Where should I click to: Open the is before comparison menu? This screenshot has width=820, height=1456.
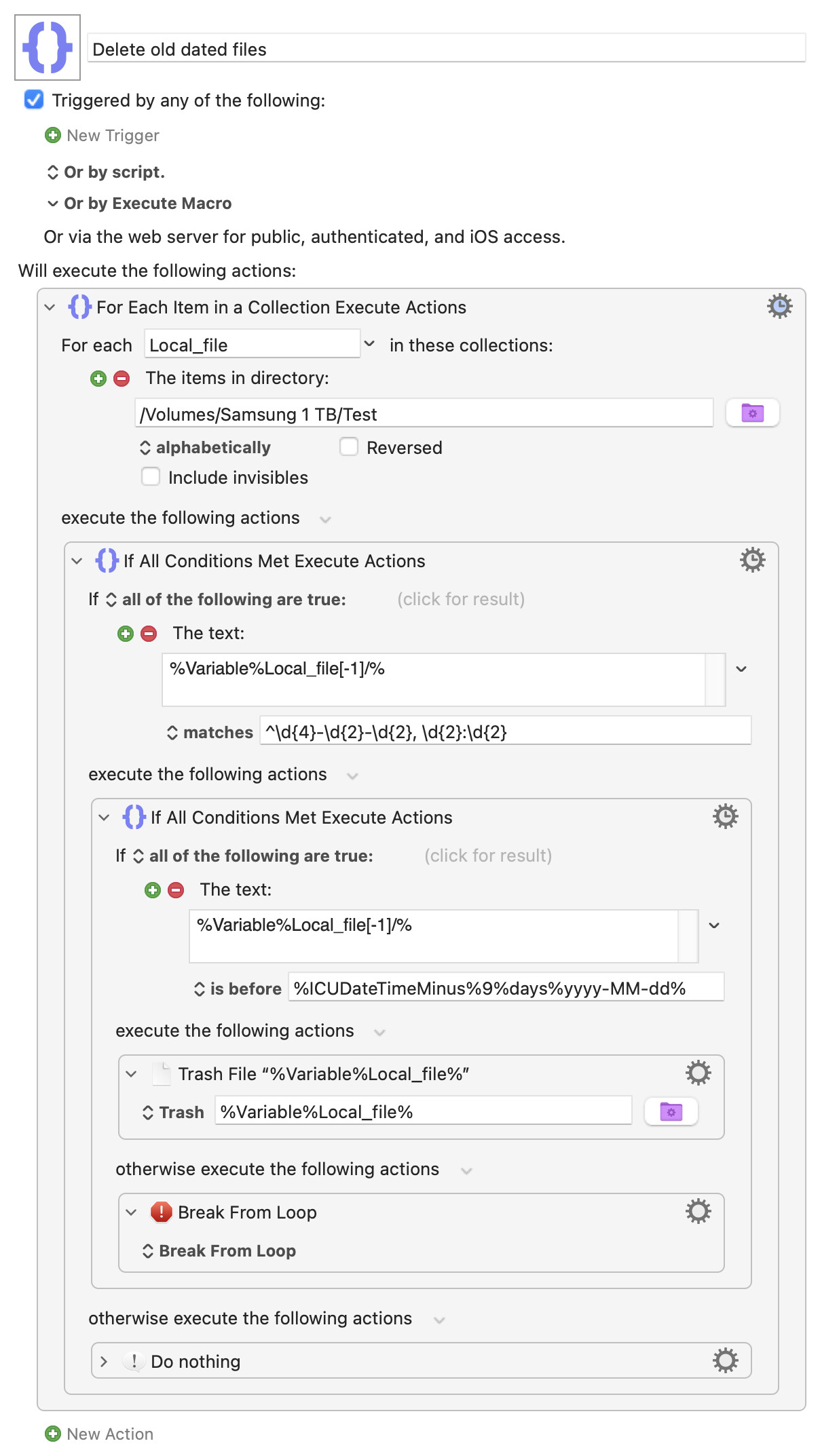238,989
